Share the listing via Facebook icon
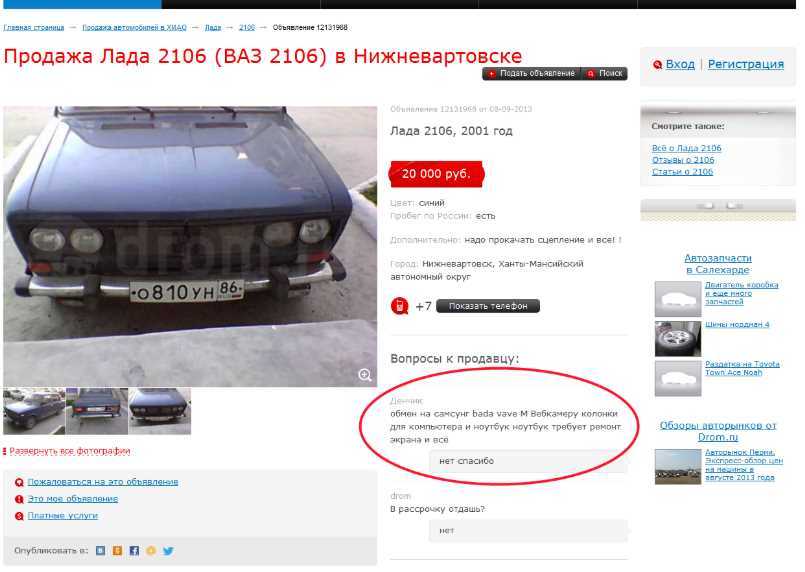This screenshot has height=572, width=805. pyautogui.click(x=134, y=550)
